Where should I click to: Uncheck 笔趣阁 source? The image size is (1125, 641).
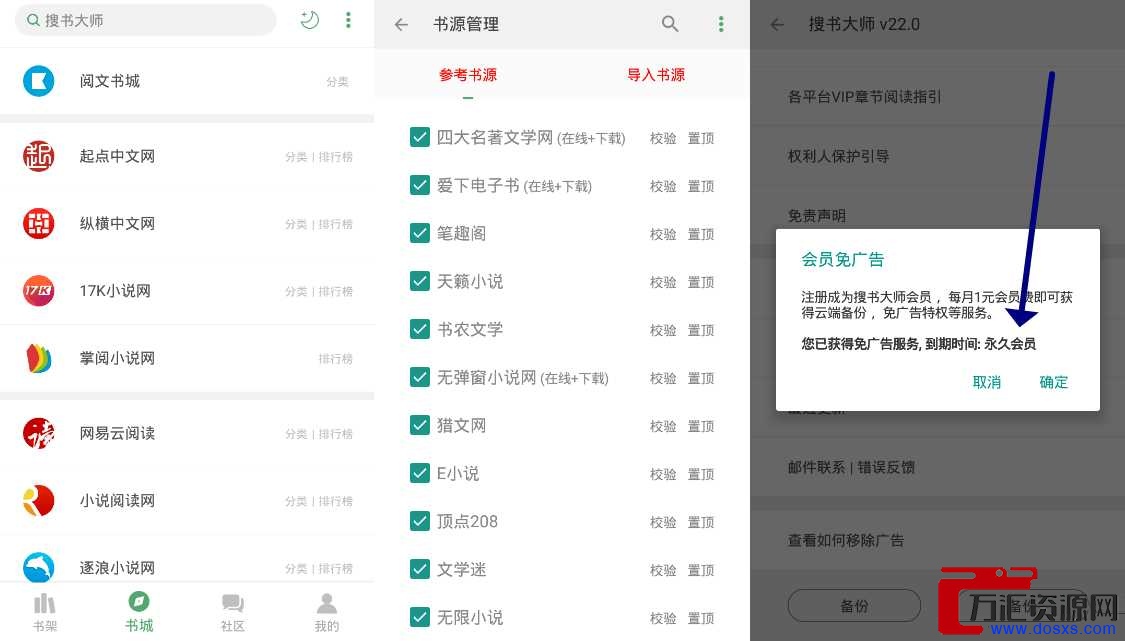click(x=420, y=233)
